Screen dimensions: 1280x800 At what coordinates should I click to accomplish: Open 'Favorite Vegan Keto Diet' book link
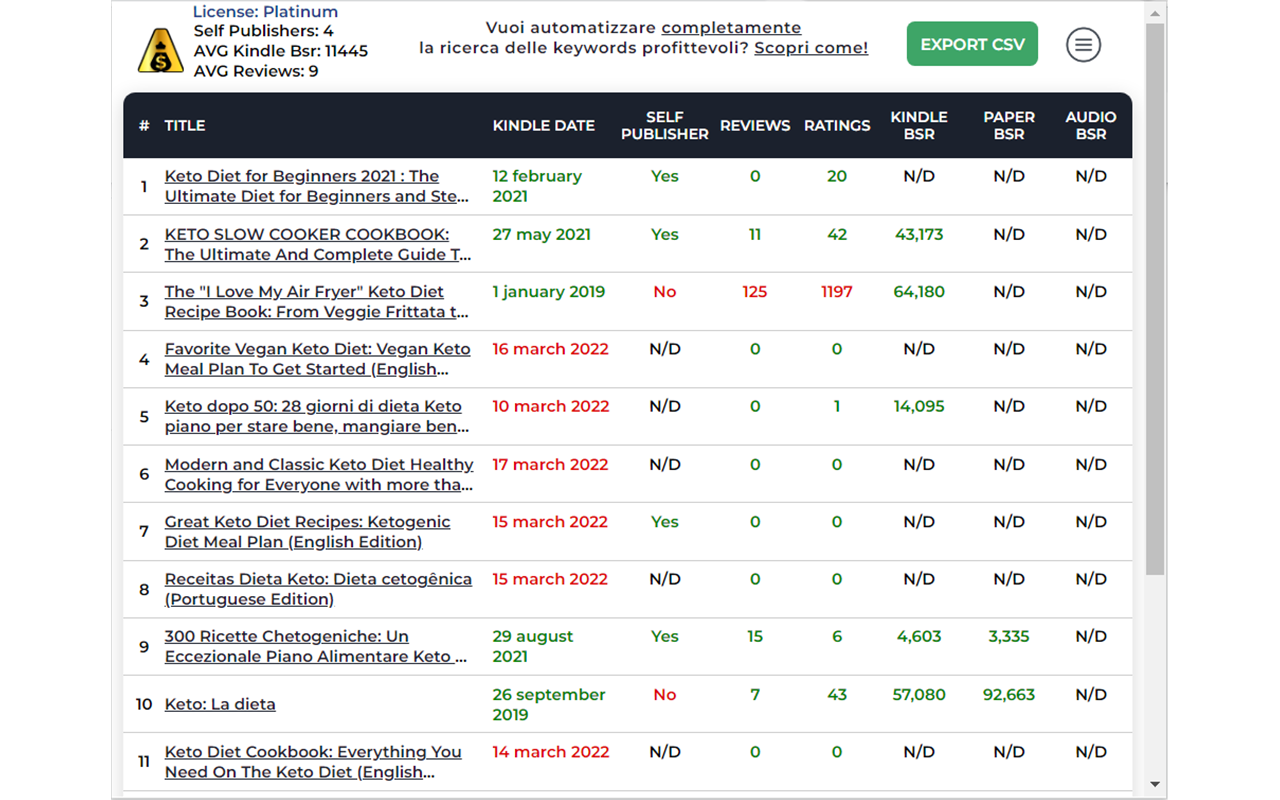(x=317, y=359)
